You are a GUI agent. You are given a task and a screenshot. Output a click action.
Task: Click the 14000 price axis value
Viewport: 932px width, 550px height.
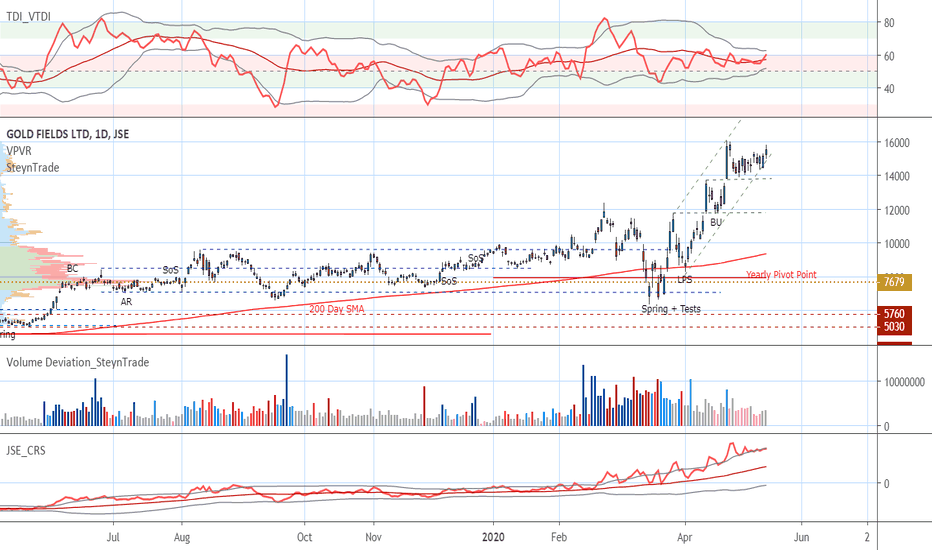[896, 176]
